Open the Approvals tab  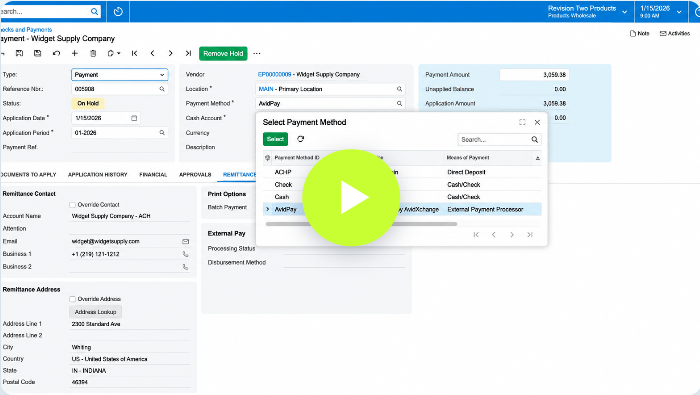(195, 175)
